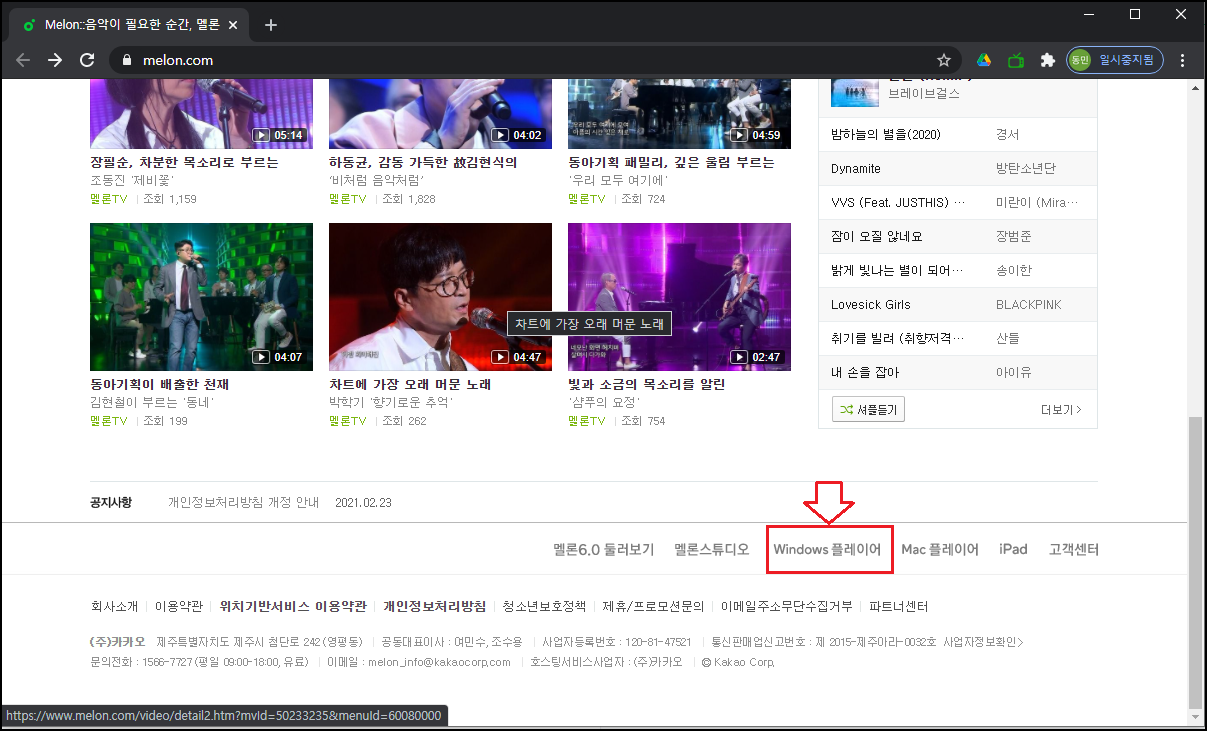The image size is (1207, 731).
Task: Open video title 장필순, 차분한 목소리로 부르는
Action: (x=184, y=162)
